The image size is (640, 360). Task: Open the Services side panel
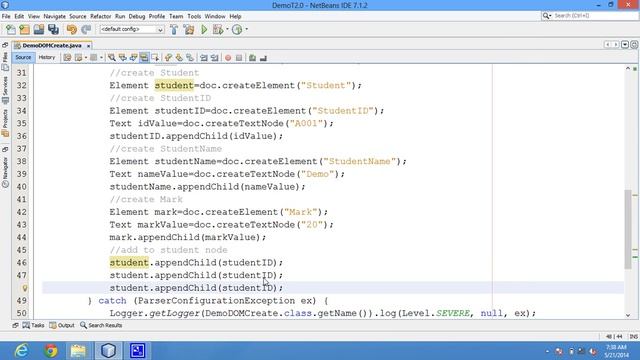(x=5, y=90)
